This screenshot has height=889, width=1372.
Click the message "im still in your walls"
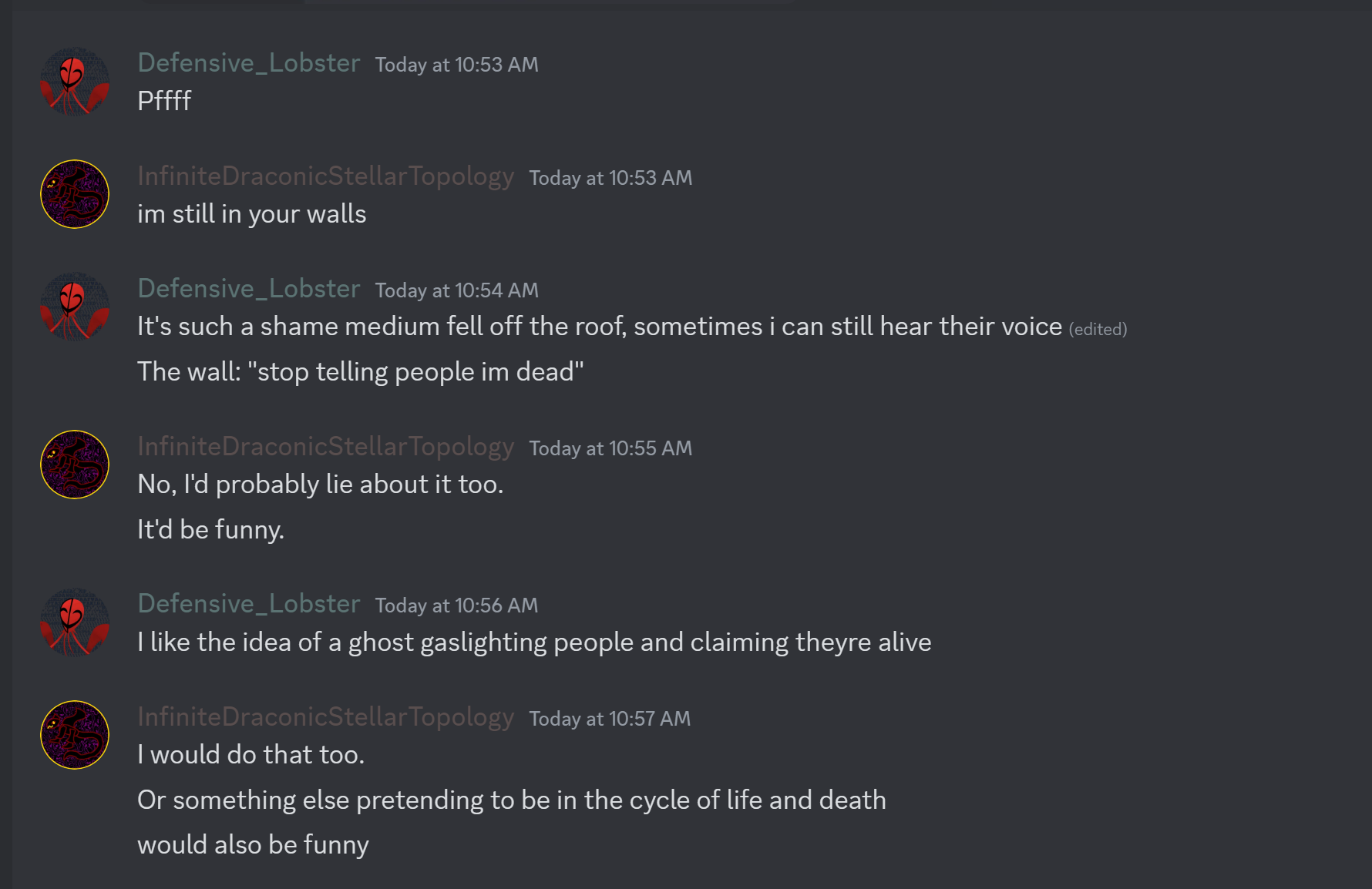251,214
